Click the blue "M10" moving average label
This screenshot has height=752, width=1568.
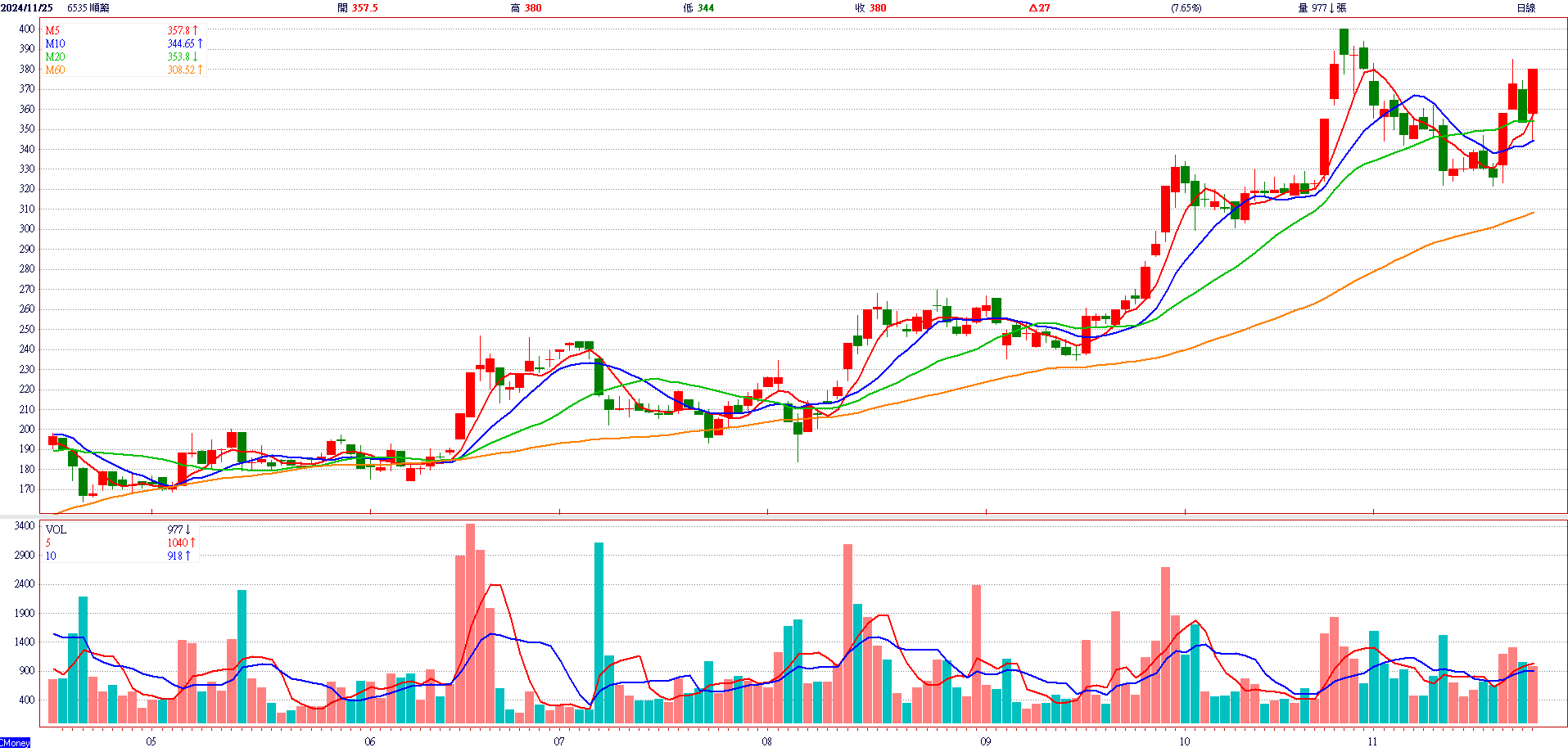click(x=55, y=43)
